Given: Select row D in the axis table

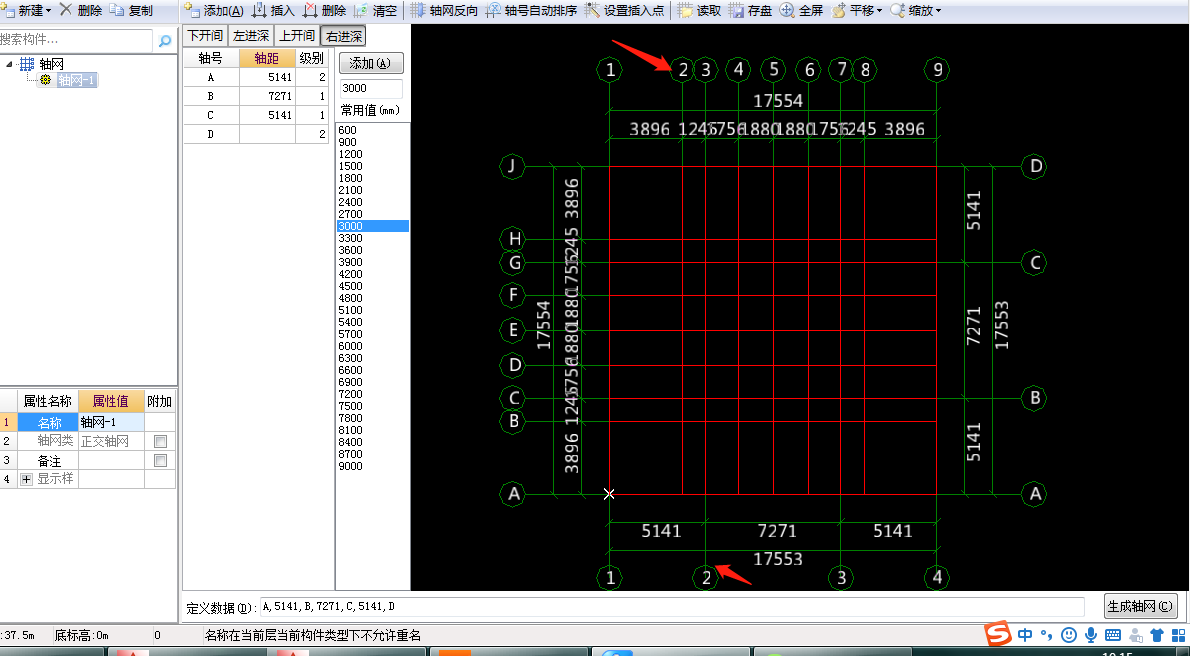Looking at the screenshot, I should pos(257,134).
